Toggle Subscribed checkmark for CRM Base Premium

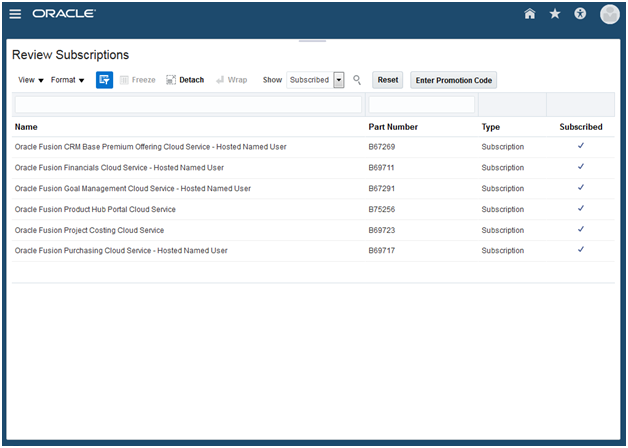click(x=581, y=146)
